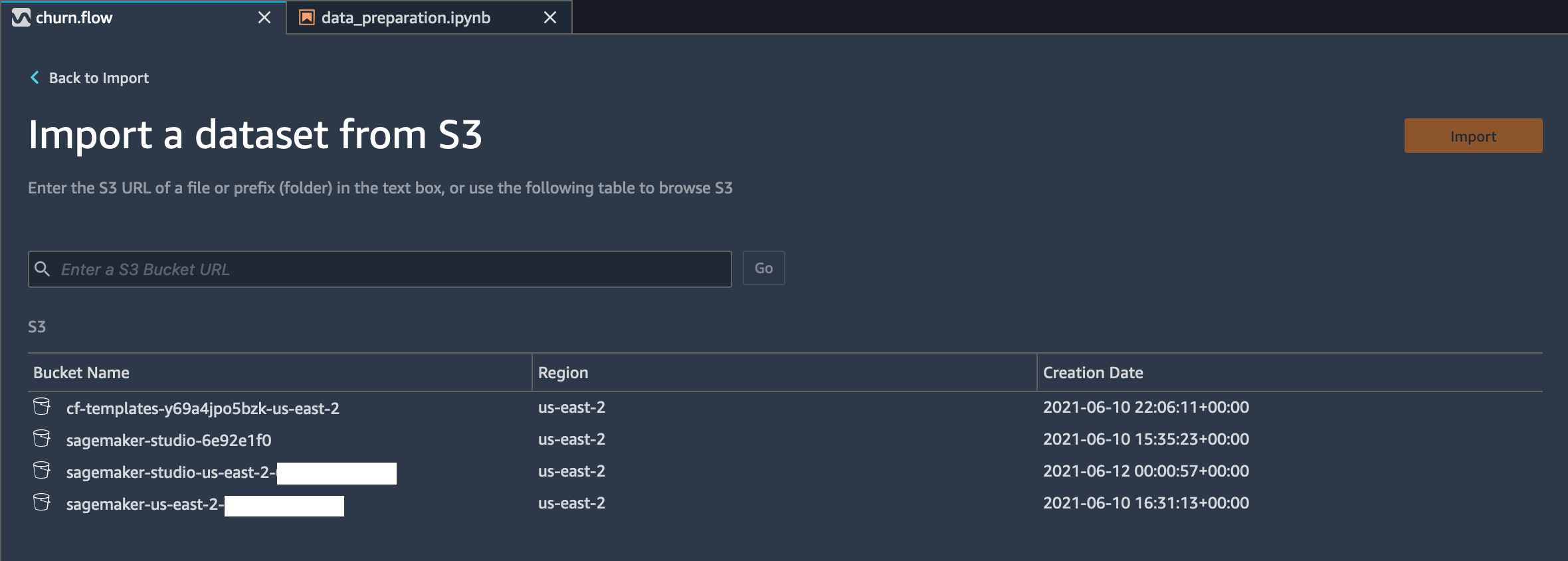
Task: Open the cf-templates-y69a4jpo5bzk-us-east-2 bucket
Action: click(203, 408)
